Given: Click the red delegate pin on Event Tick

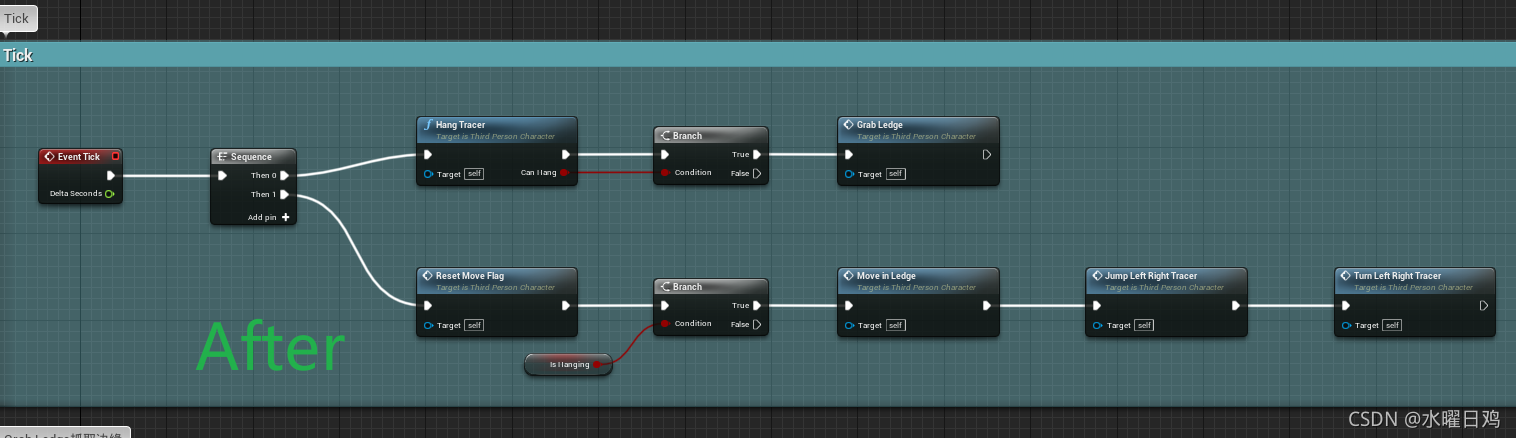Looking at the screenshot, I should tap(115, 156).
